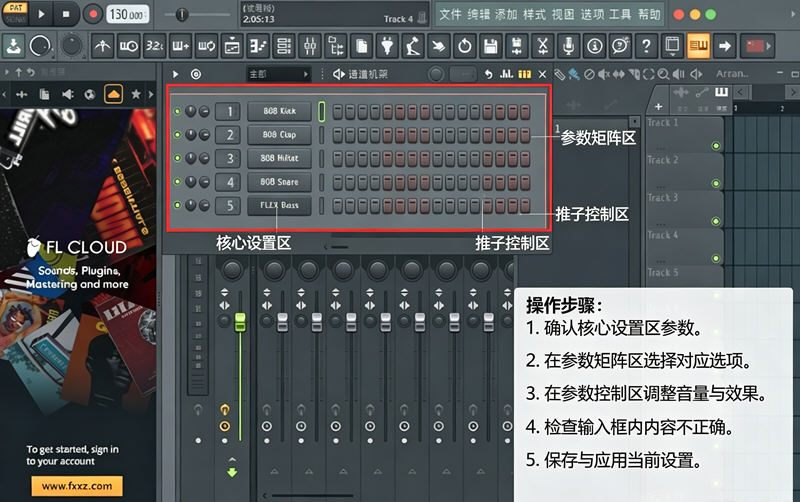Open the channel filter dropdown in rack

pyautogui.click(x=279, y=74)
